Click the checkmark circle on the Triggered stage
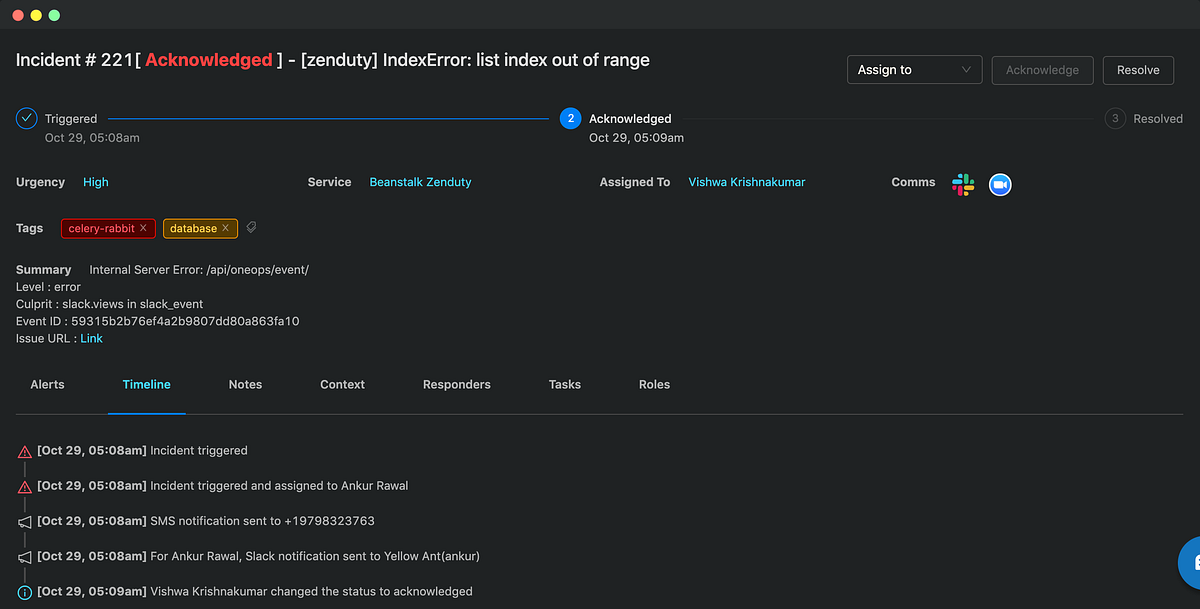 click(x=26, y=118)
